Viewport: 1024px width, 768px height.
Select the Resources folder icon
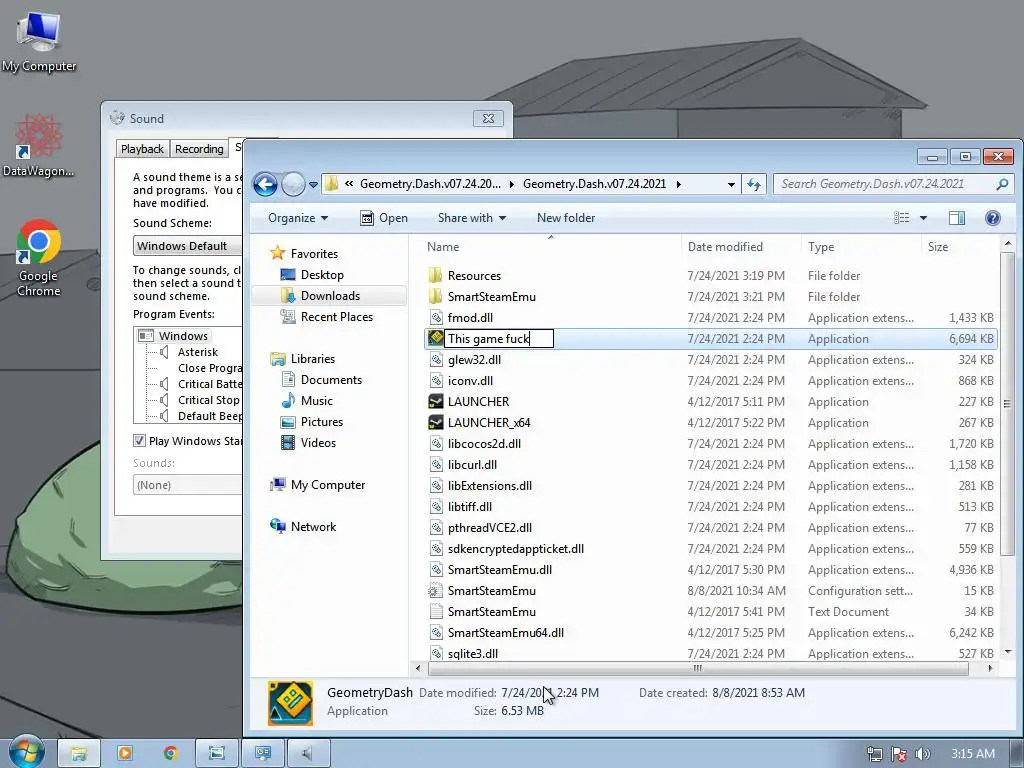pos(436,276)
